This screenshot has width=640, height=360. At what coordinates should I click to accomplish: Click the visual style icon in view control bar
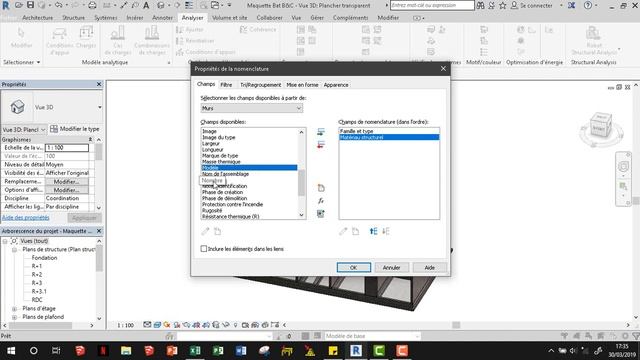[x=157, y=325]
